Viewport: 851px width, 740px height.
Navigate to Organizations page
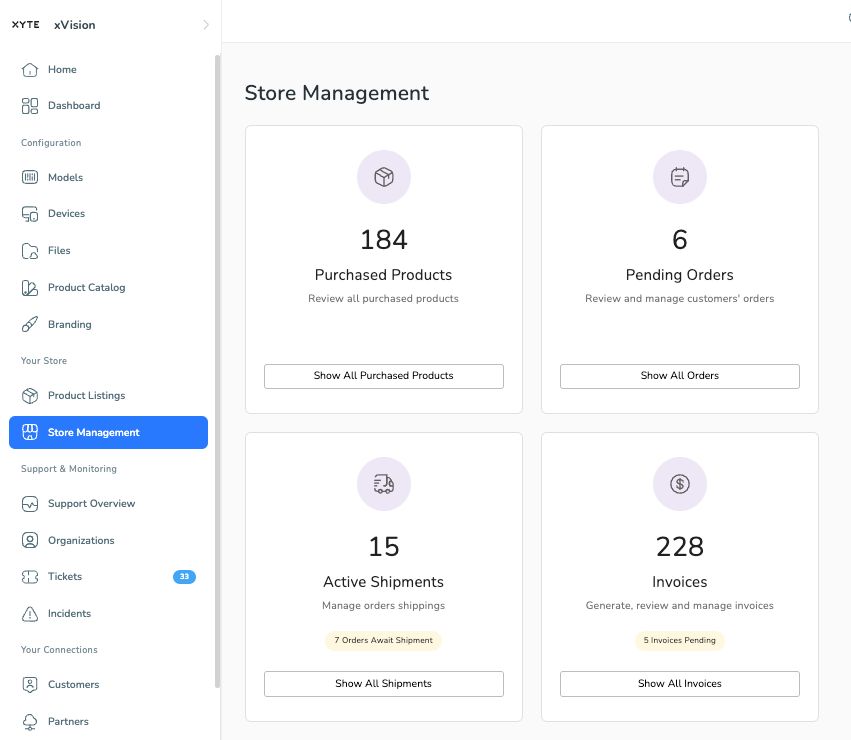click(81, 541)
